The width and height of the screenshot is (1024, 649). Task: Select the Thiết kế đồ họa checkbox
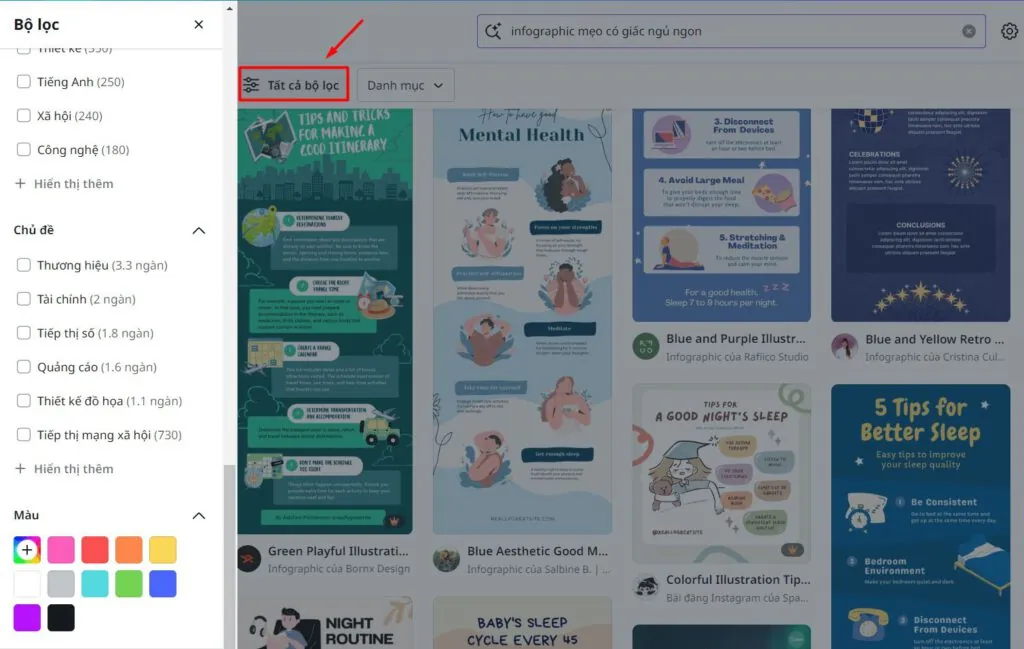(24, 401)
